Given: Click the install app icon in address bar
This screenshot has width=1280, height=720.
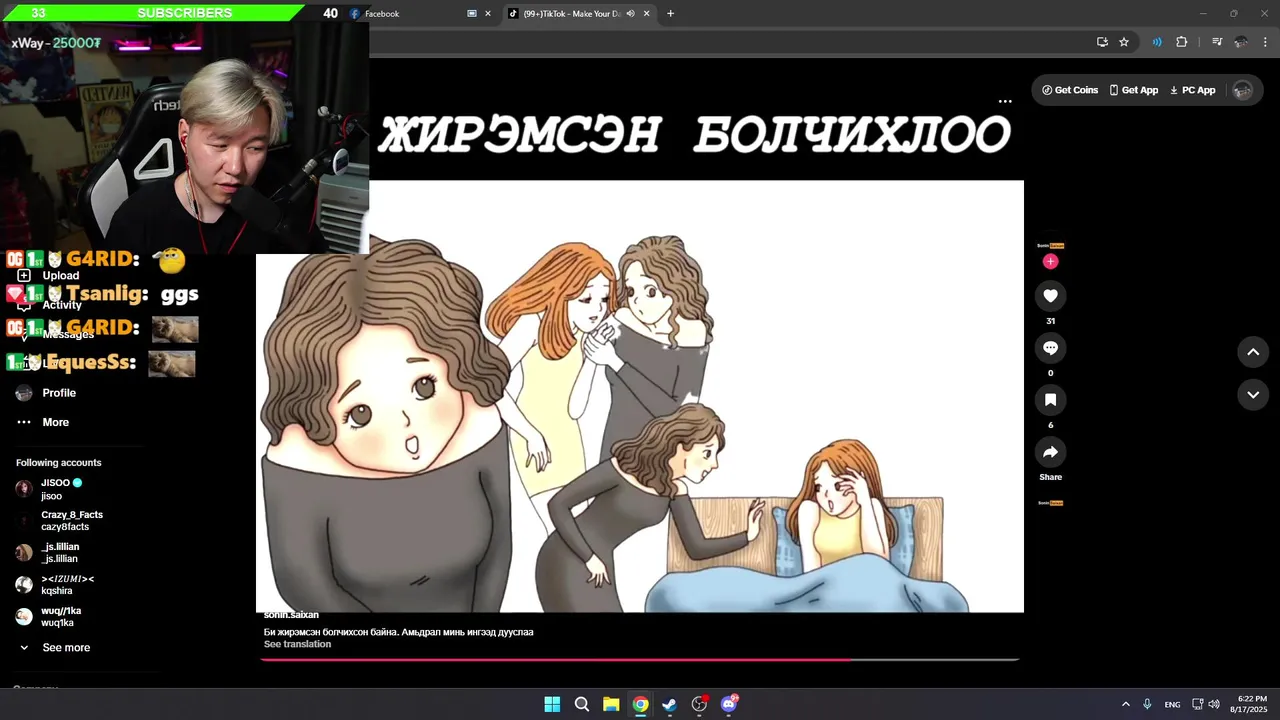Looking at the screenshot, I should click(x=1102, y=42).
